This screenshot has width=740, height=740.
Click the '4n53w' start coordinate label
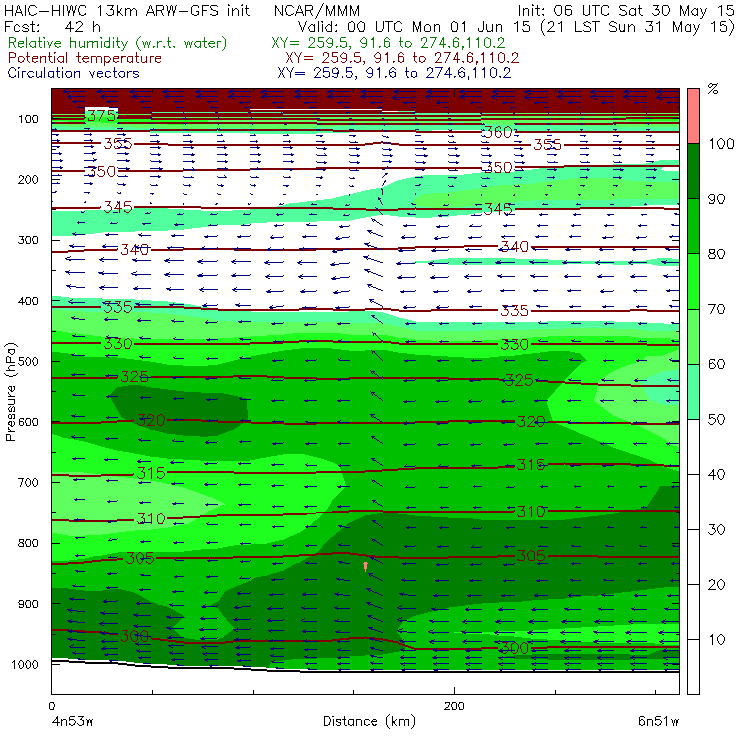coord(72,721)
